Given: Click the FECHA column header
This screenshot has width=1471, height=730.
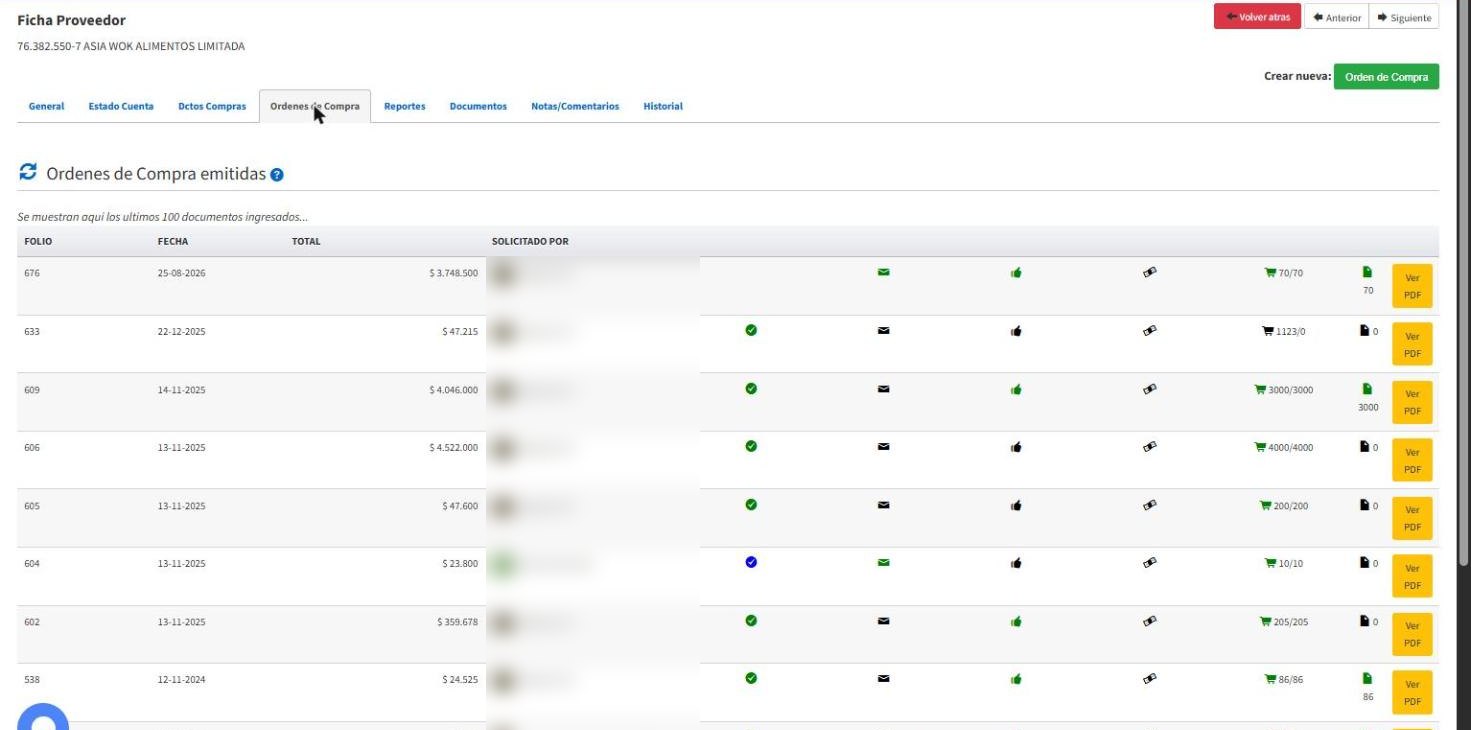Looking at the screenshot, I should [x=172, y=241].
